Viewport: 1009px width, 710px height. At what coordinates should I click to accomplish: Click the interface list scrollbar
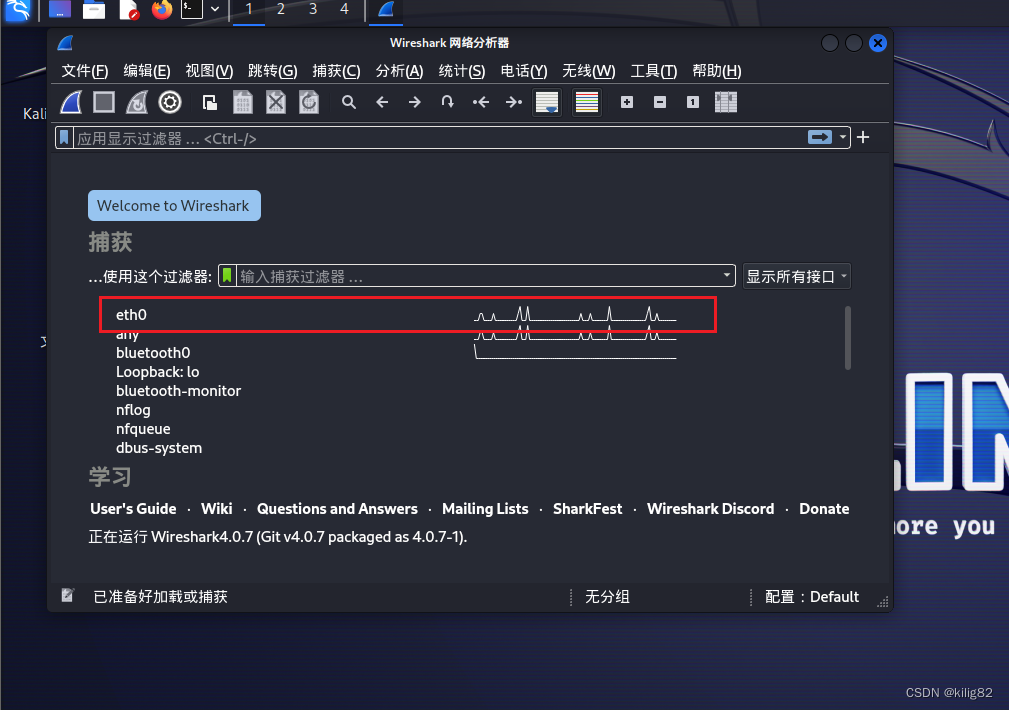(x=847, y=338)
